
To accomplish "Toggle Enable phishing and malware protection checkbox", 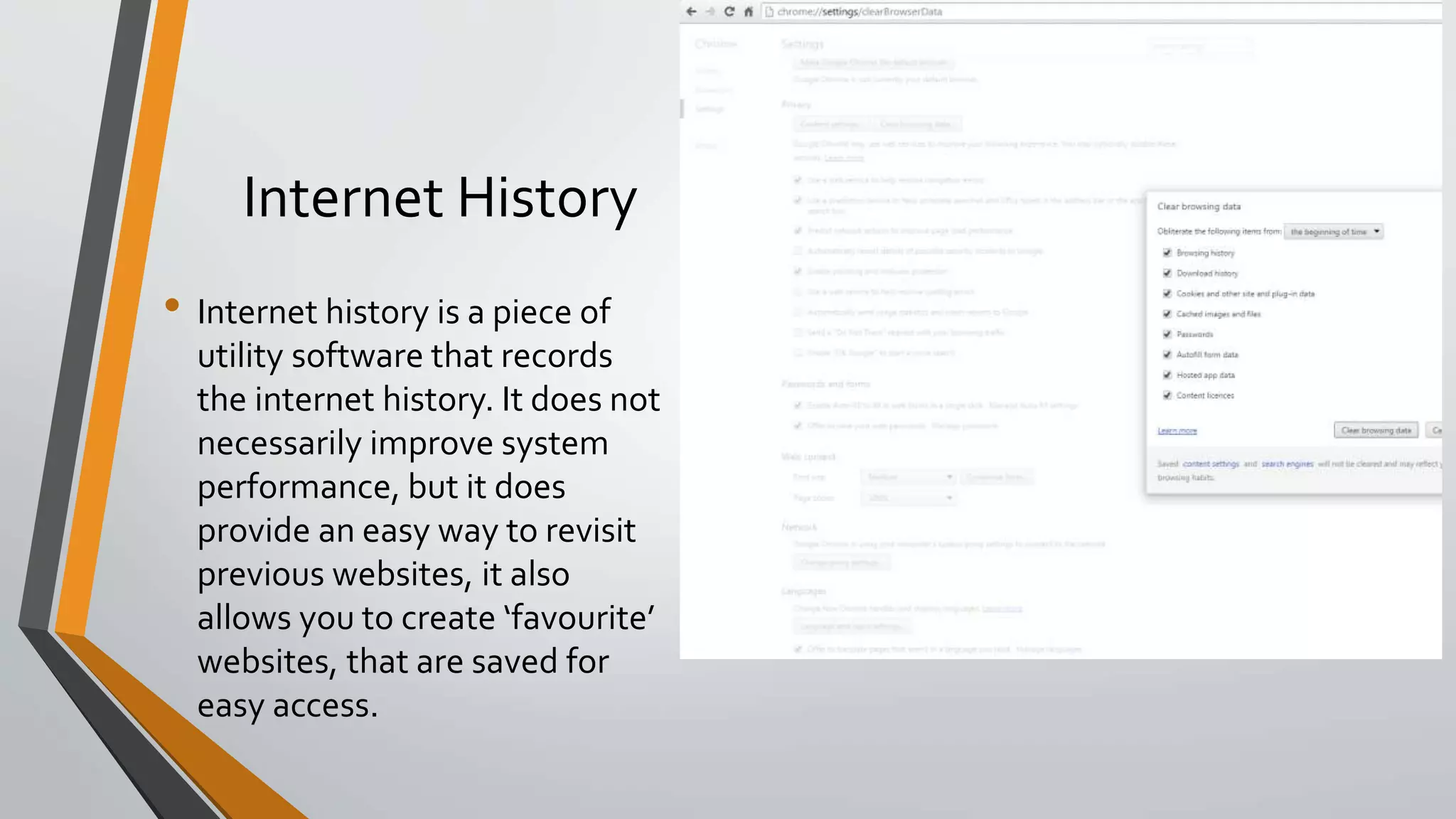I will pos(798,272).
